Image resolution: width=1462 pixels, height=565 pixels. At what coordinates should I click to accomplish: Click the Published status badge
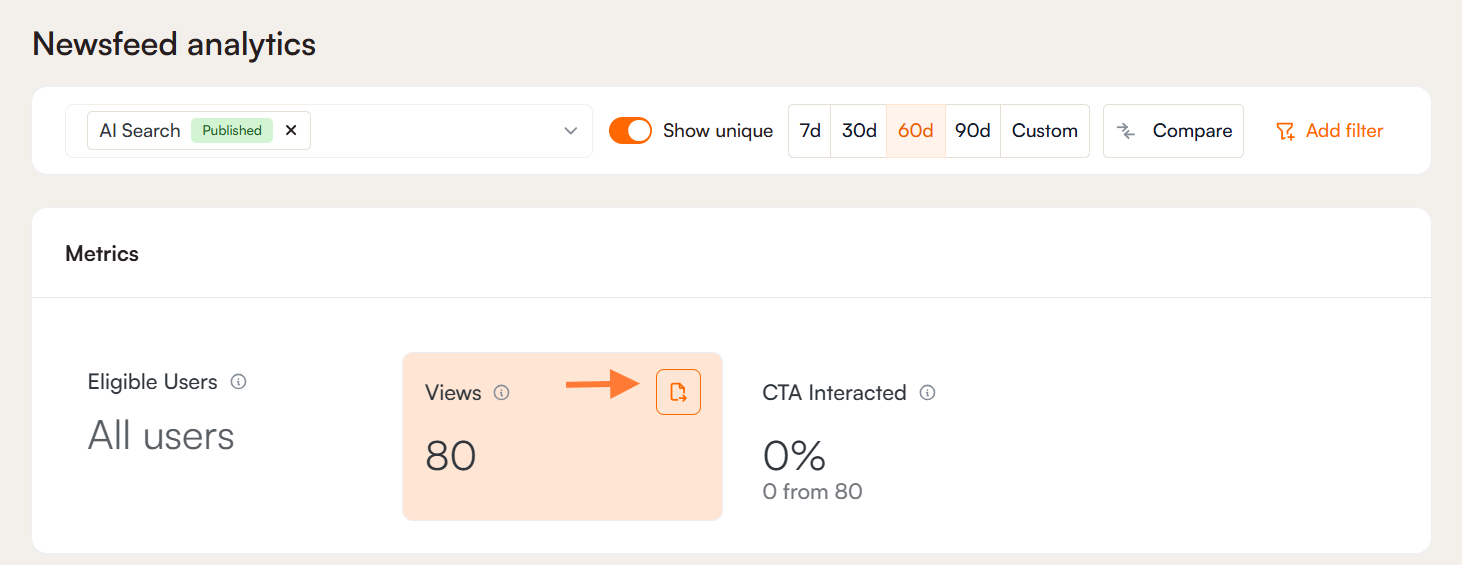[232, 131]
